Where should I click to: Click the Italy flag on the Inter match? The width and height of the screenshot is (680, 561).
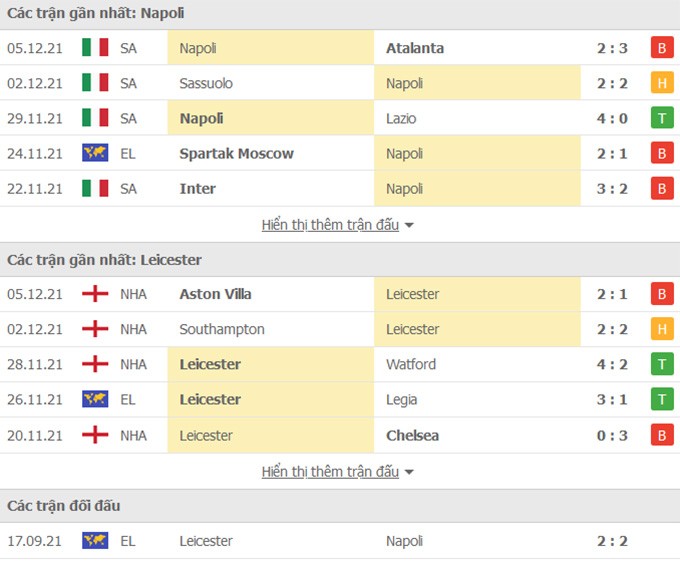[95, 188]
